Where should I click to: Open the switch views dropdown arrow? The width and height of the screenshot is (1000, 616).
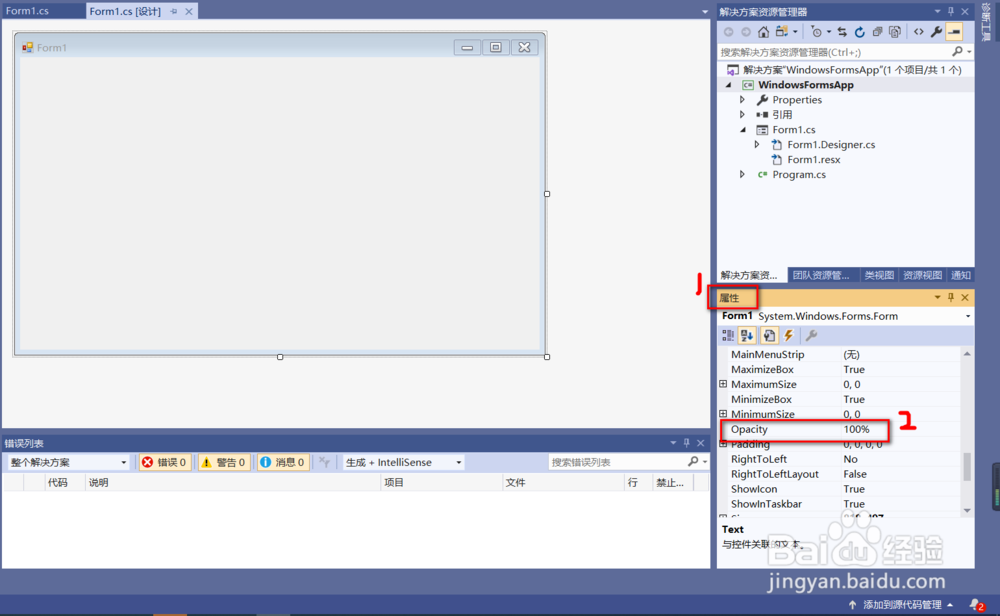[x=795, y=32]
